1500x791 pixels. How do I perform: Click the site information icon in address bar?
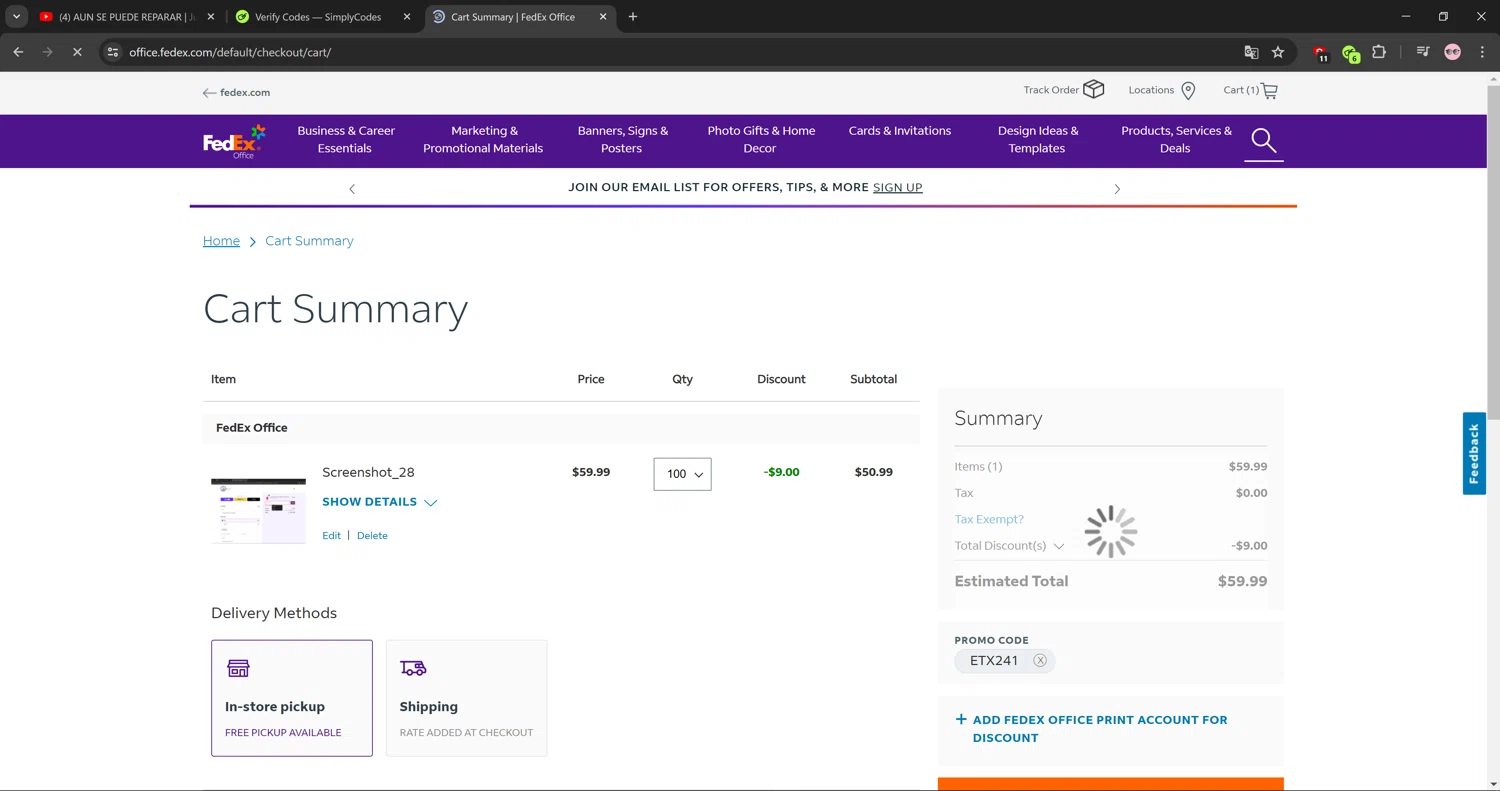tap(113, 52)
